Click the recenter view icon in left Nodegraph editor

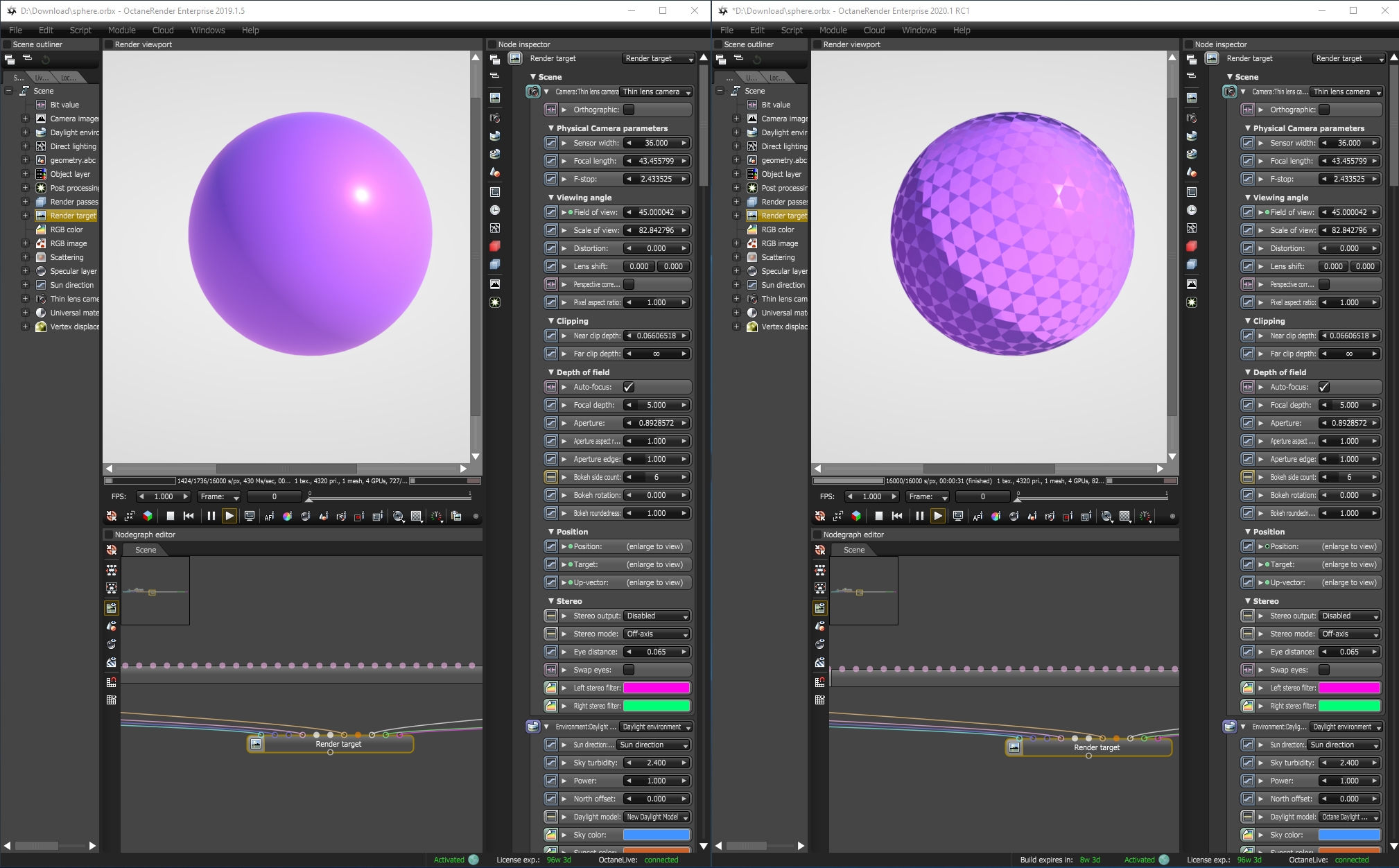pos(112,550)
